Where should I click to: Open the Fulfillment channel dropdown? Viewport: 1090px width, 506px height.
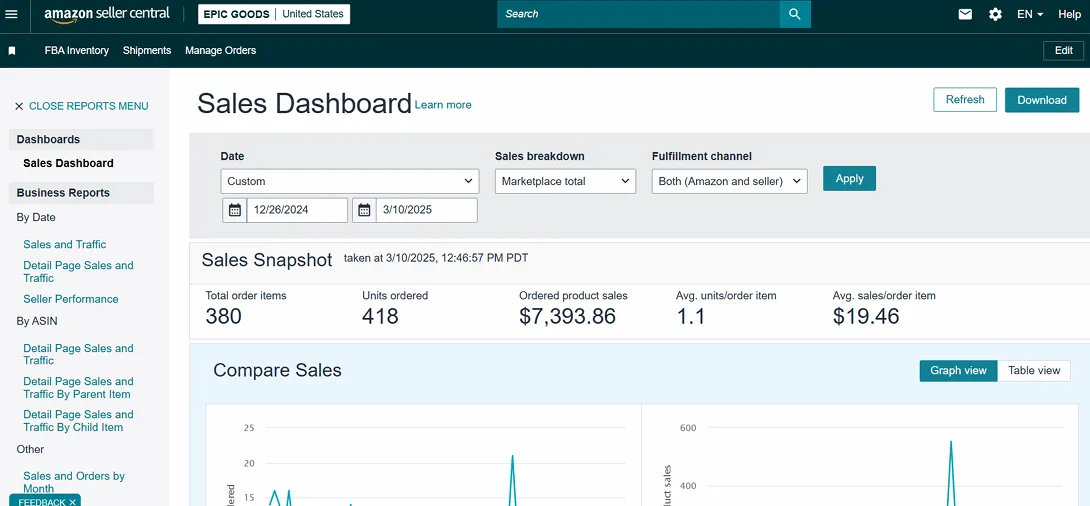point(729,181)
